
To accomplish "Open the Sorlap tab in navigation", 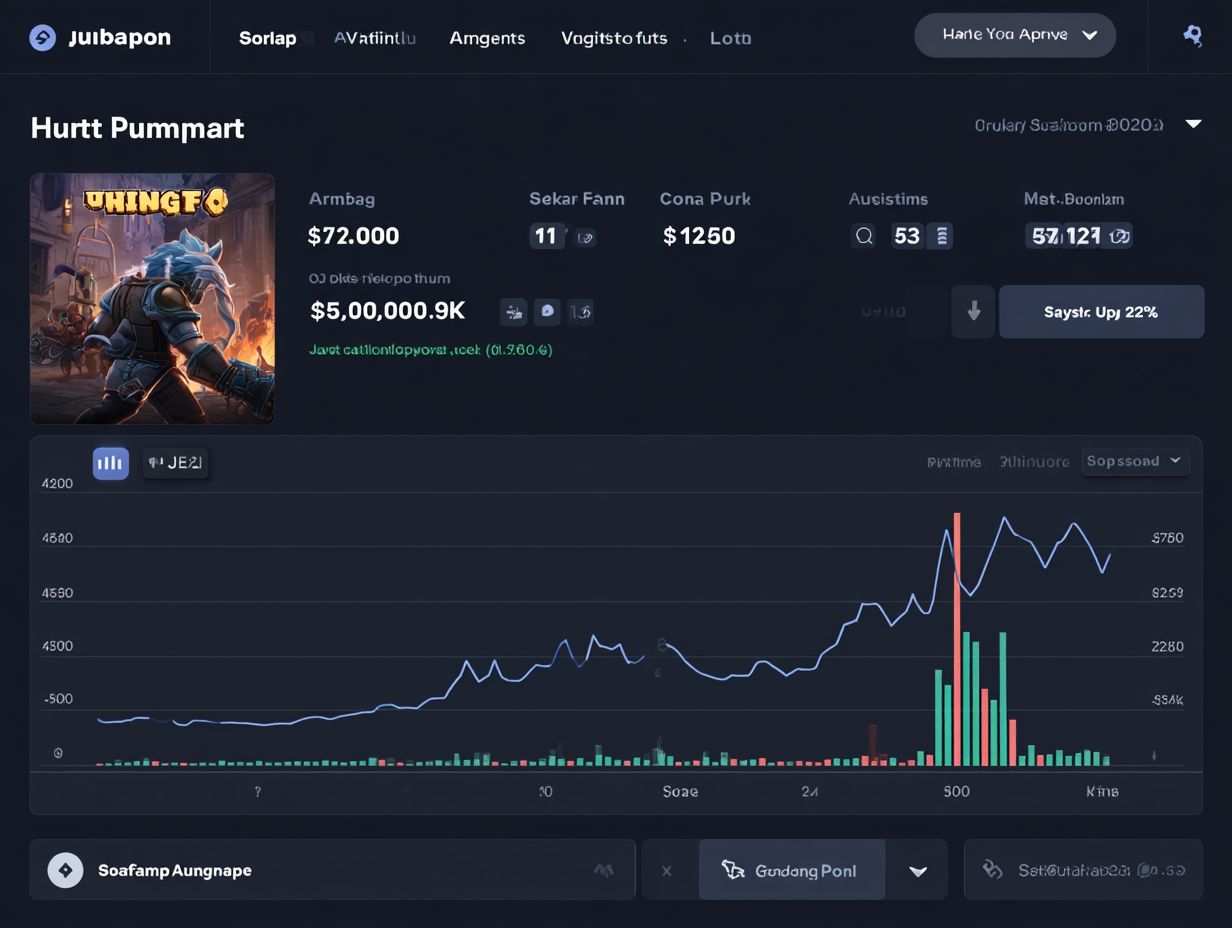I will point(267,38).
